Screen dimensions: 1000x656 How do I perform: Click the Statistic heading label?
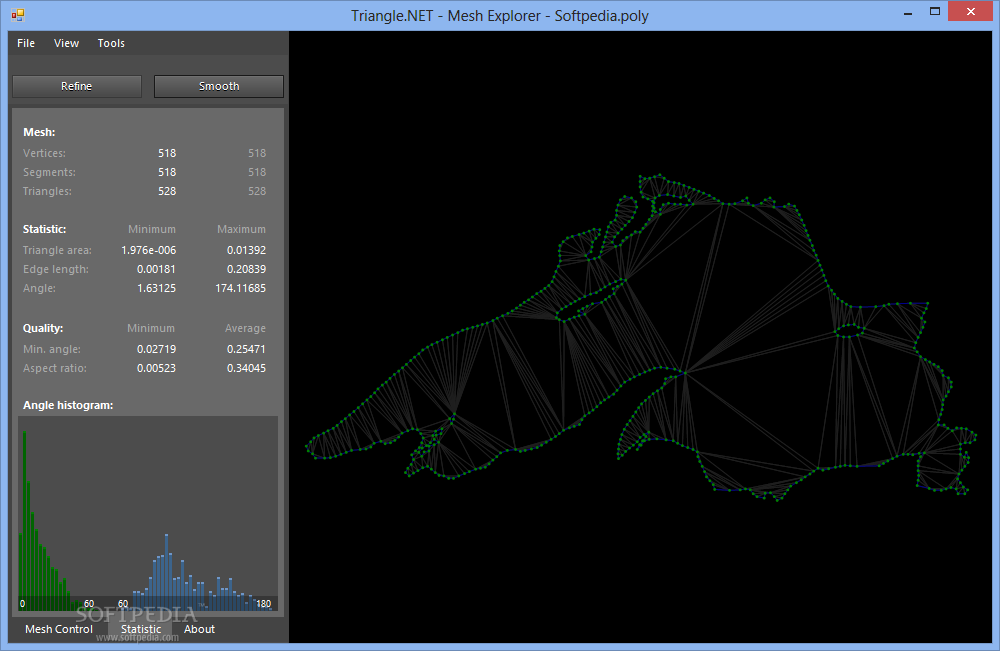pos(45,230)
